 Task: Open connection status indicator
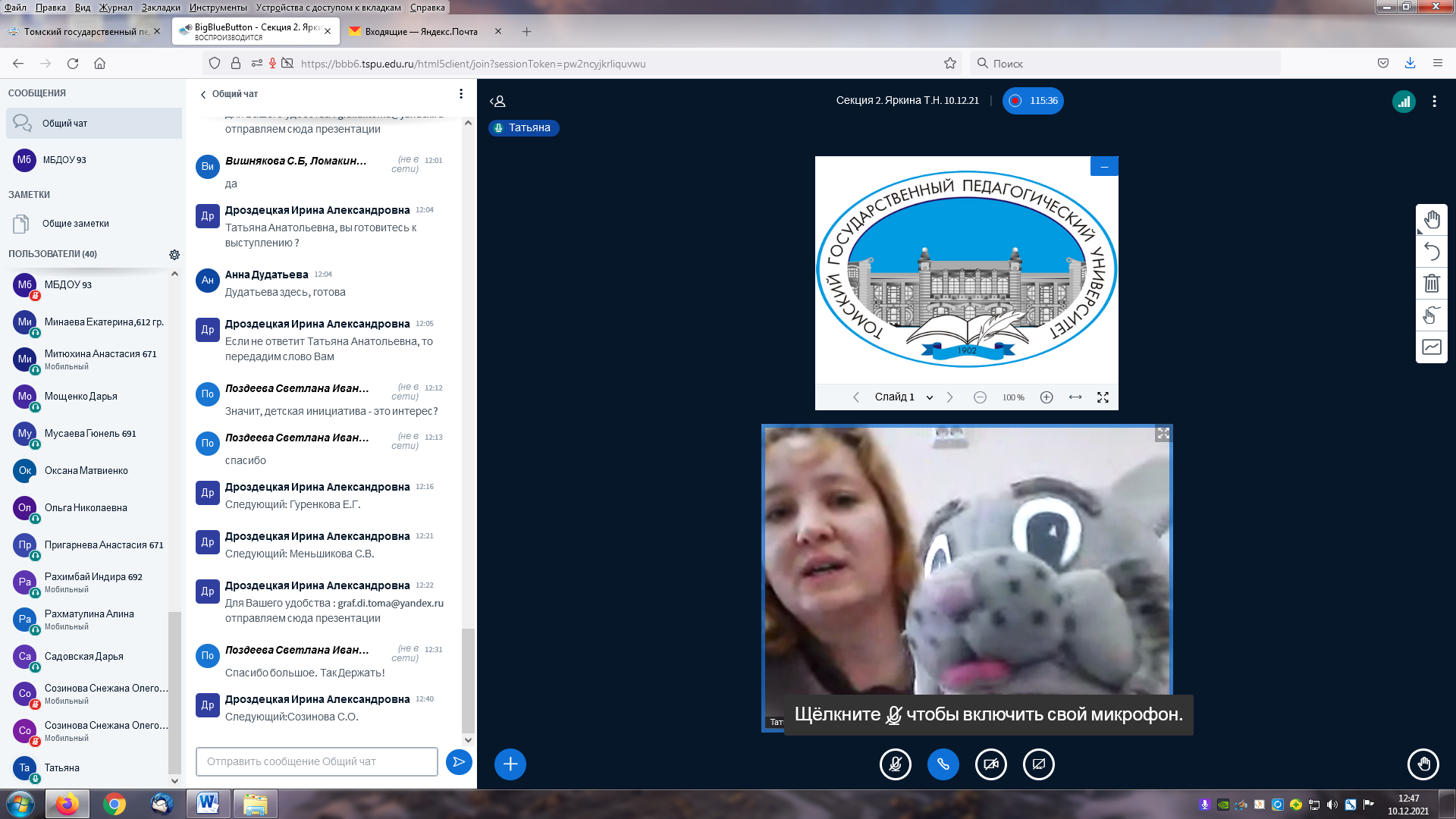pyautogui.click(x=1404, y=101)
